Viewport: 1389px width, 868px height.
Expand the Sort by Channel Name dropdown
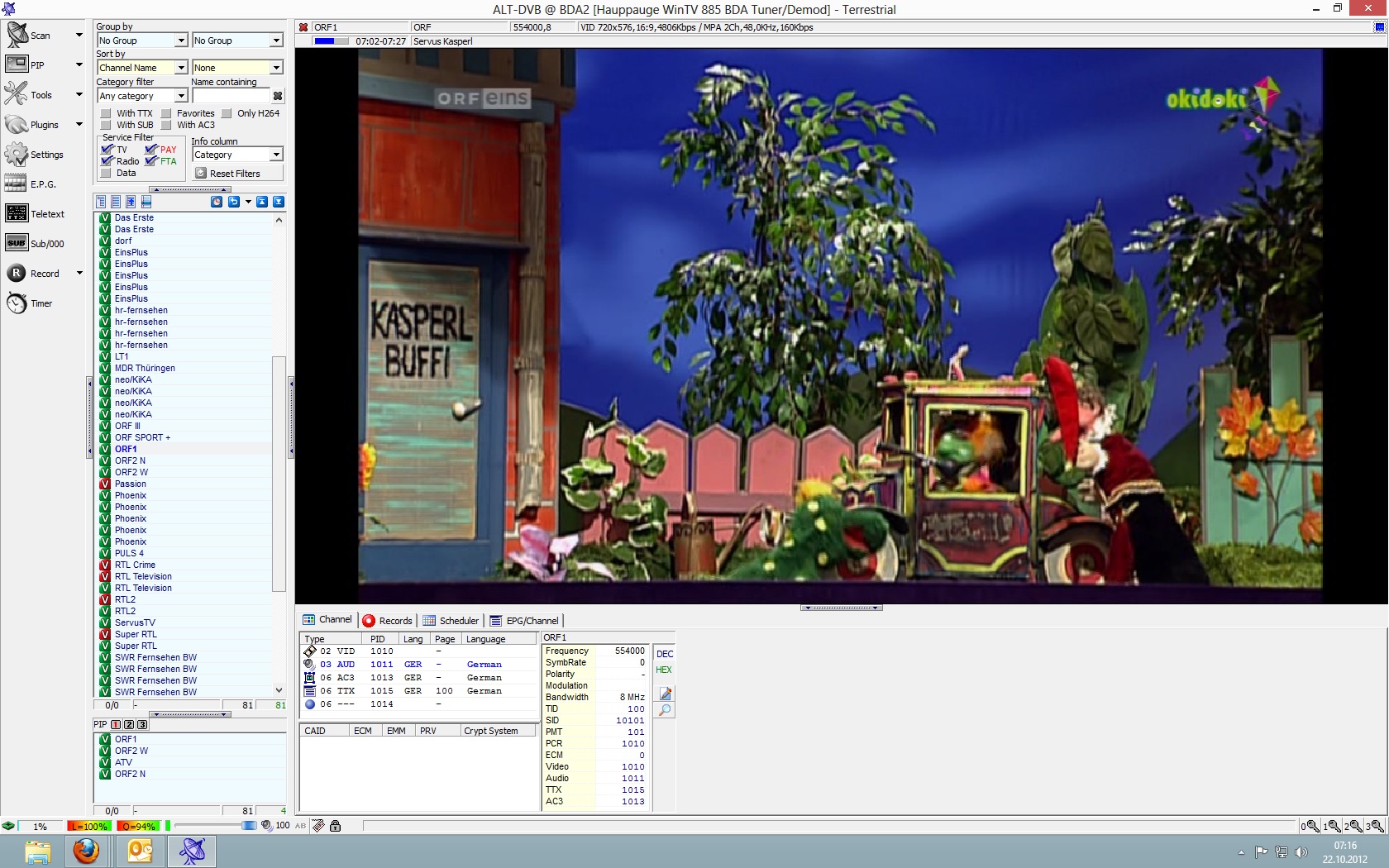[x=181, y=68]
